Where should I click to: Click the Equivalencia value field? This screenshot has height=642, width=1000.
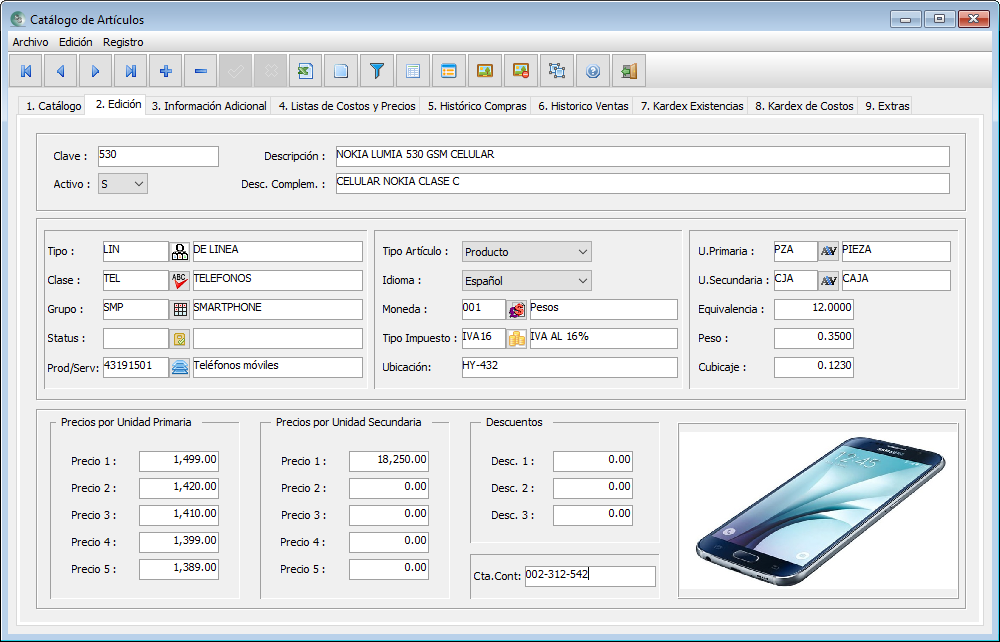click(814, 309)
